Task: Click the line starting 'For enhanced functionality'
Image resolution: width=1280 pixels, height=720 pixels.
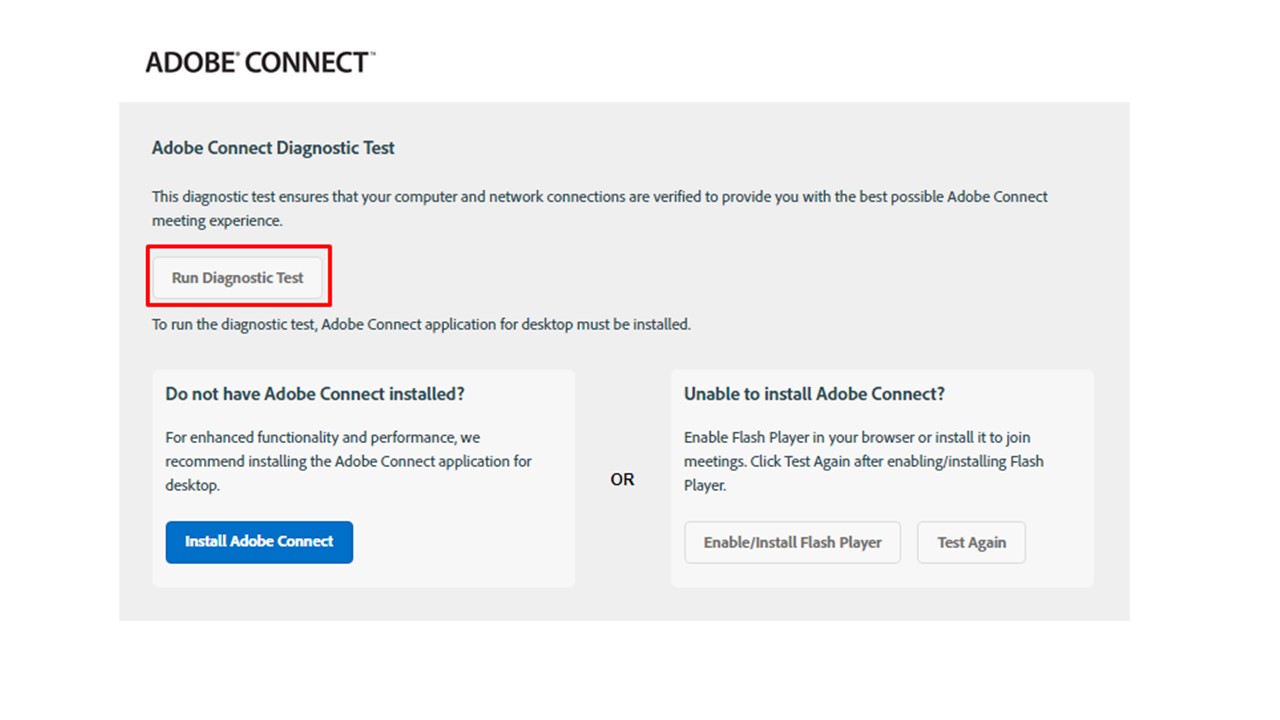Action: tap(323, 437)
